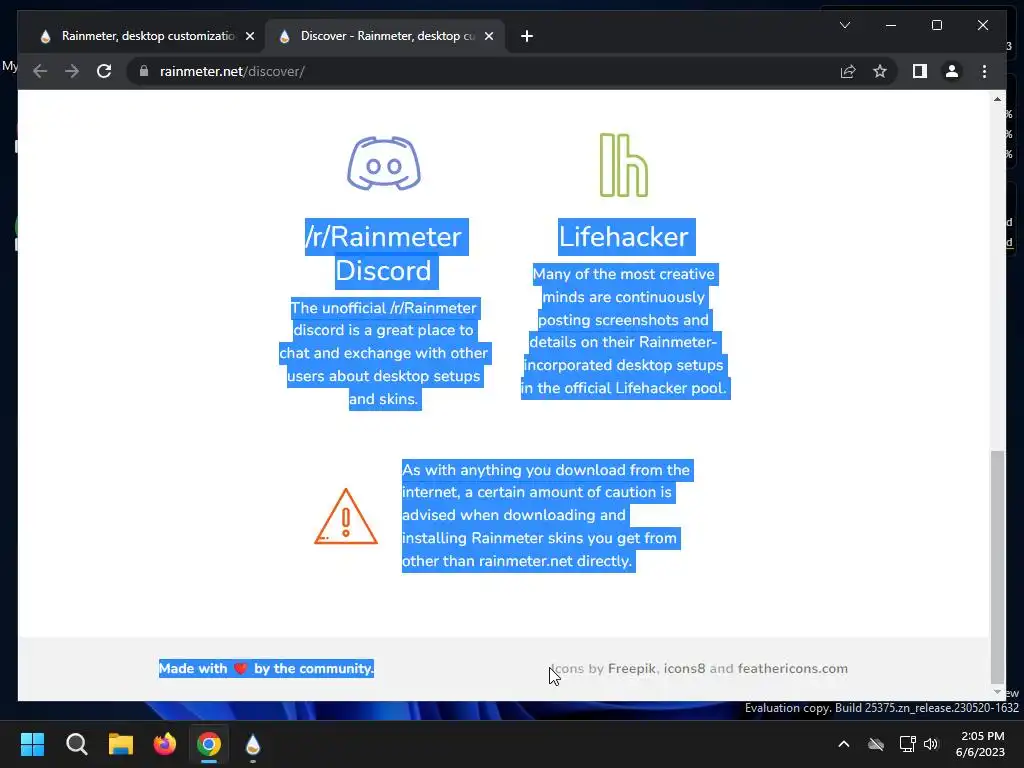This screenshot has width=1024, height=768.
Task: Open the icons8 footer link
Action: click(x=684, y=668)
